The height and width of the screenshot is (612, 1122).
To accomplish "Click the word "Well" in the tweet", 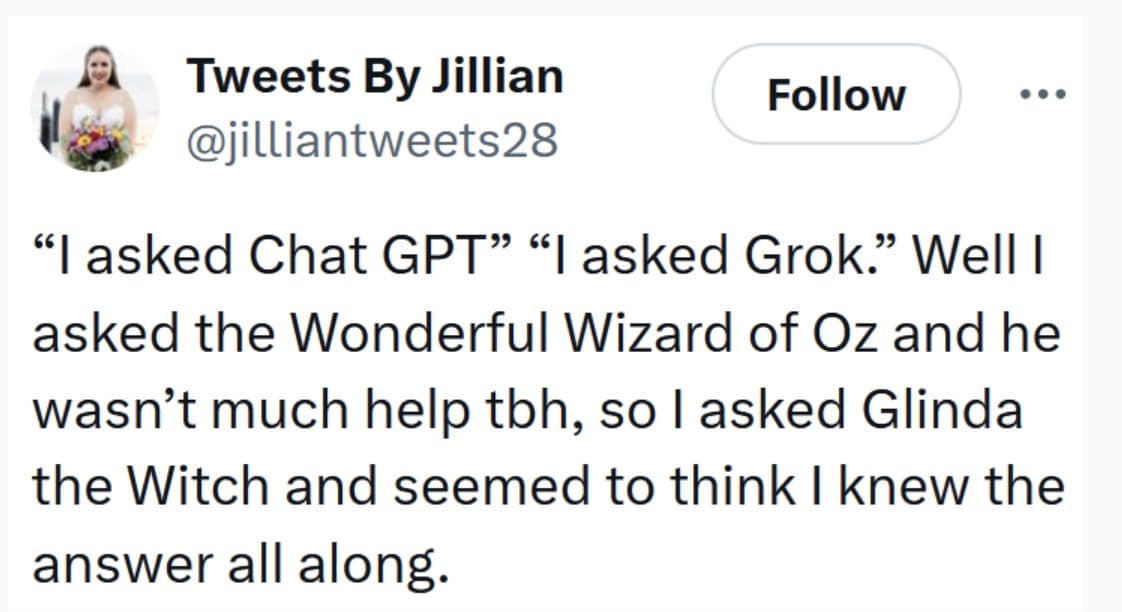I will click(x=975, y=258).
